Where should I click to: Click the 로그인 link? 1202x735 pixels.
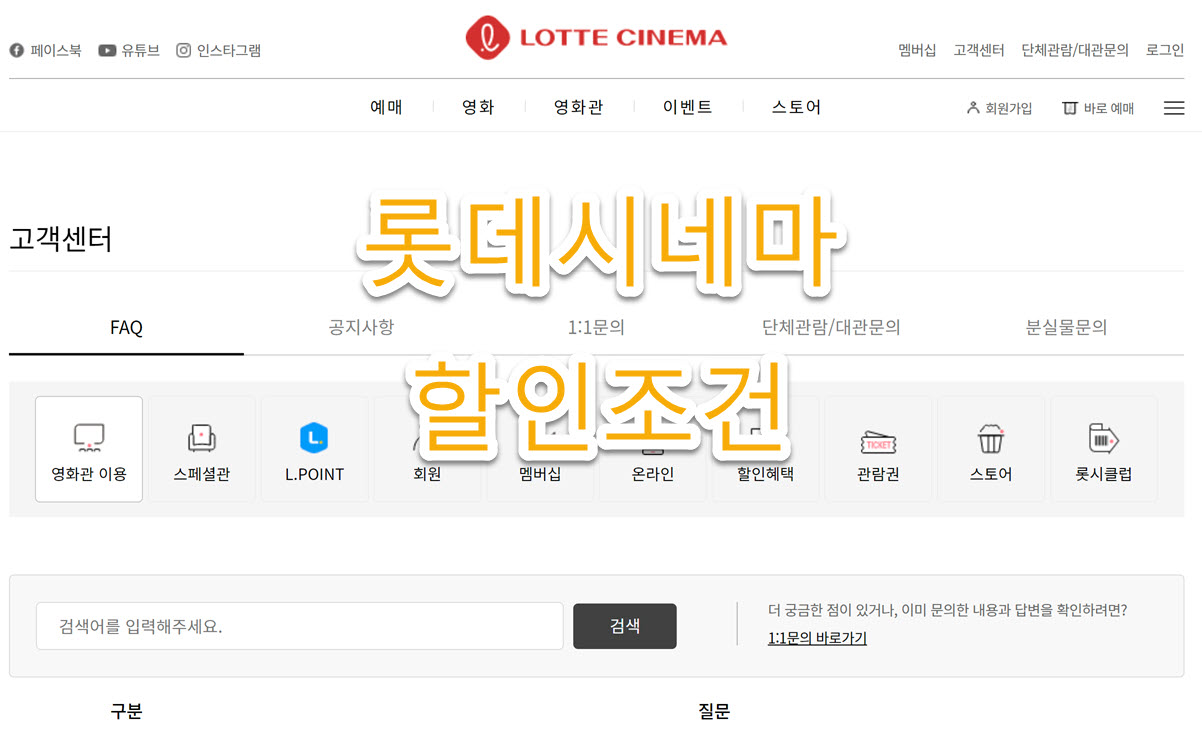(x=1165, y=50)
